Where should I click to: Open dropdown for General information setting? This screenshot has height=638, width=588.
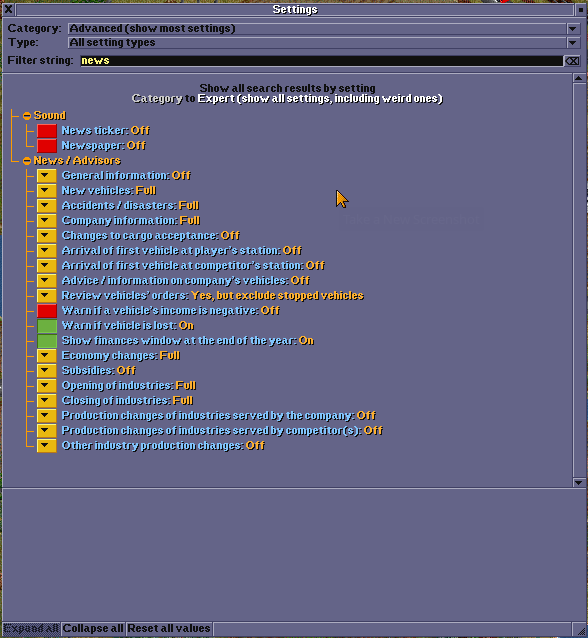click(47, 176)
